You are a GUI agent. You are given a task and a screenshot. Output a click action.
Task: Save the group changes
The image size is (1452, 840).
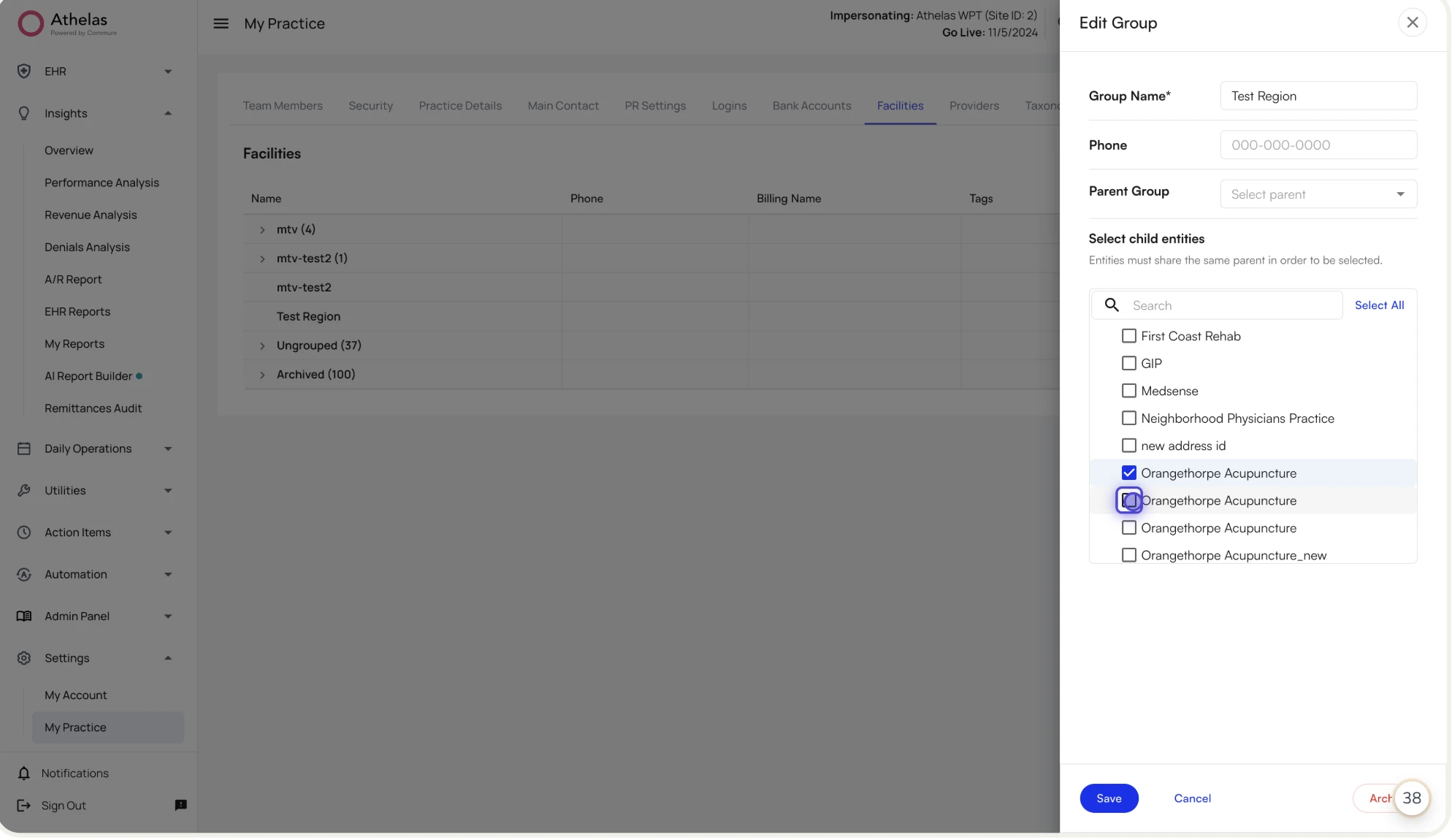(1109, 798)
